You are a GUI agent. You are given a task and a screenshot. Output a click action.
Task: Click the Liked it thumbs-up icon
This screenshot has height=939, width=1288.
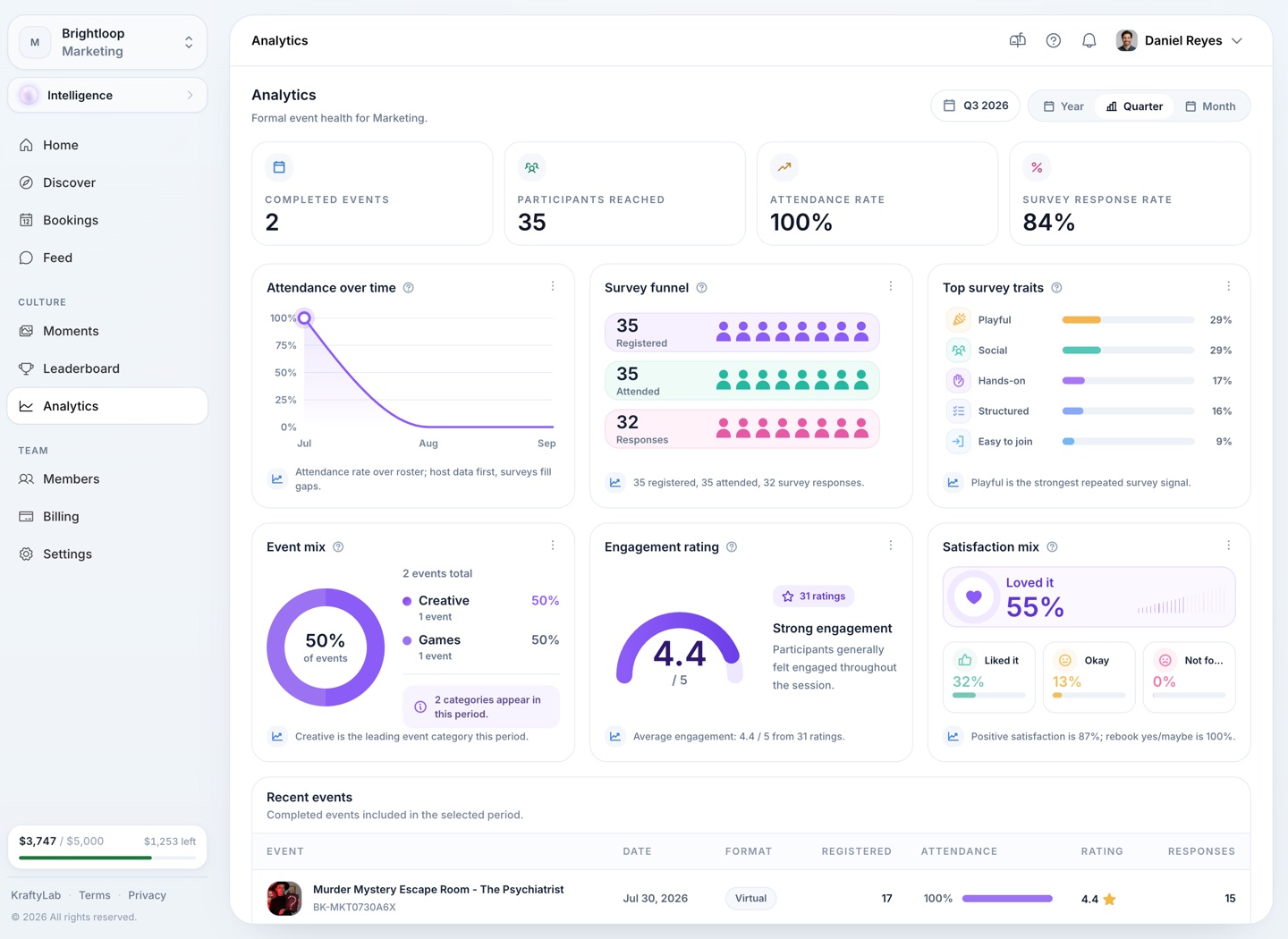tap(965, 660)
